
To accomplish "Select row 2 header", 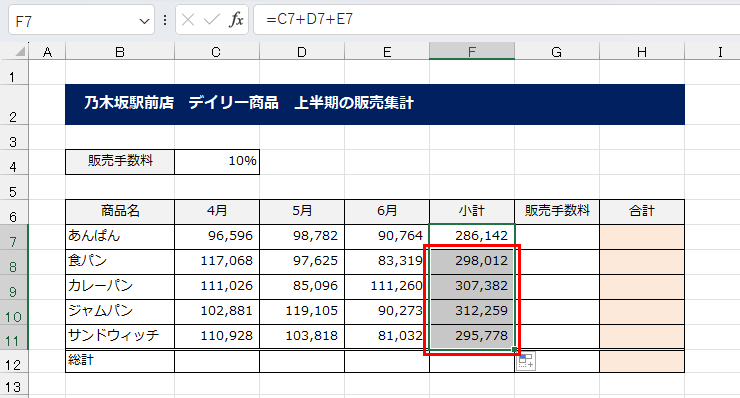I will coord(14,105).
